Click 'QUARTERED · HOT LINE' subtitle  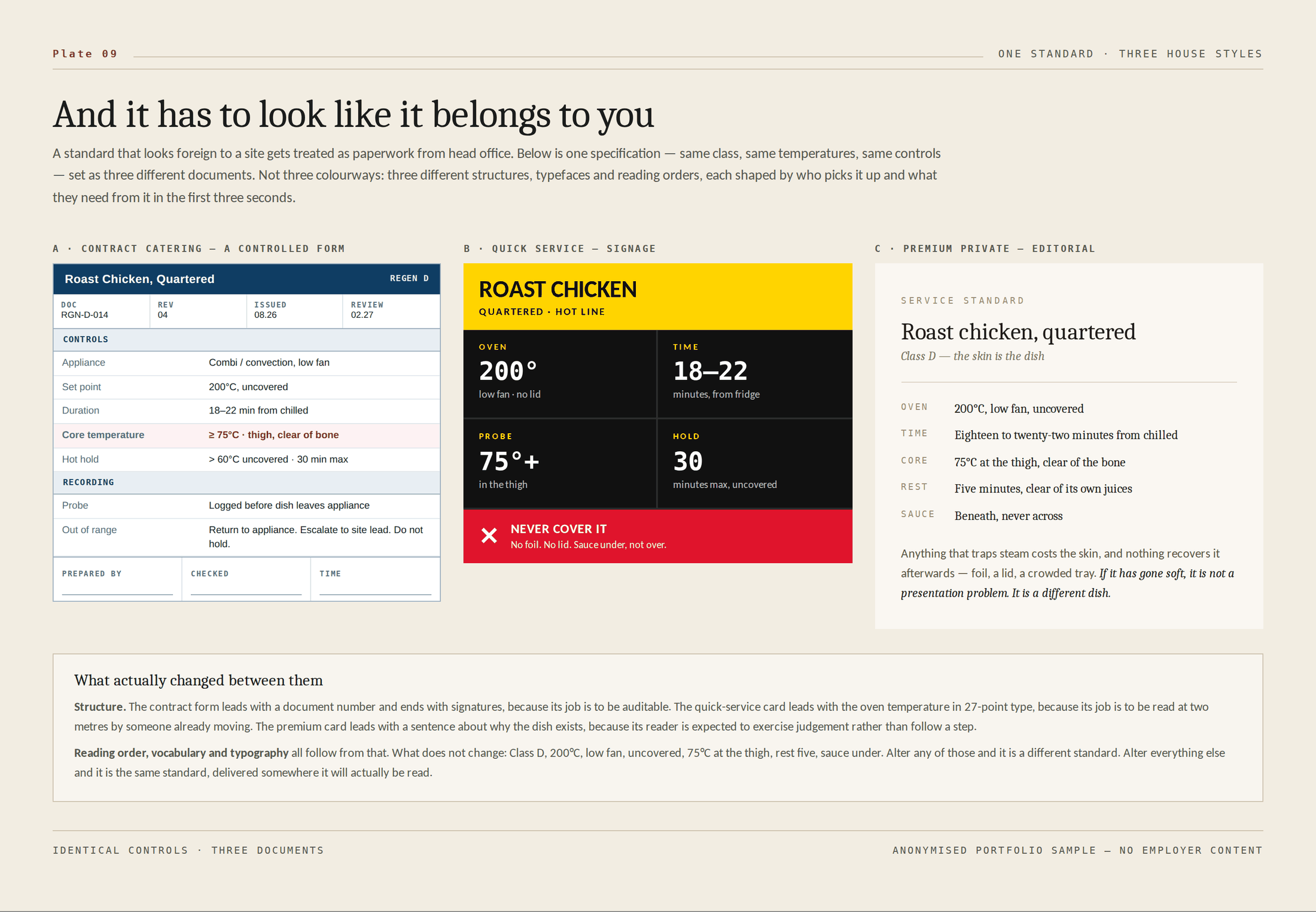(x=542, y=312)
